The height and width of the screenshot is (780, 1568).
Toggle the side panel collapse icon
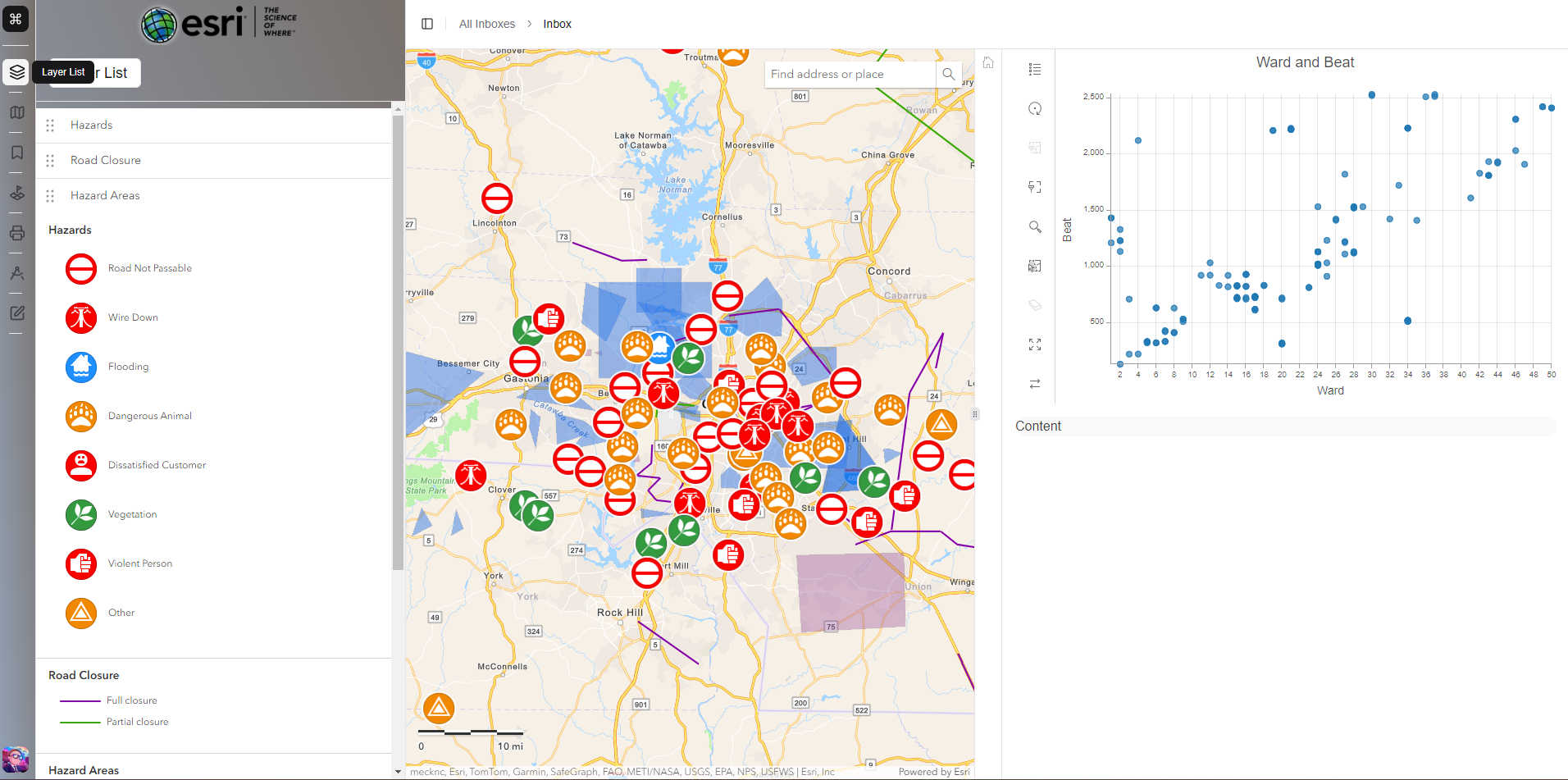pyautogui.click(x=427, y=24)
